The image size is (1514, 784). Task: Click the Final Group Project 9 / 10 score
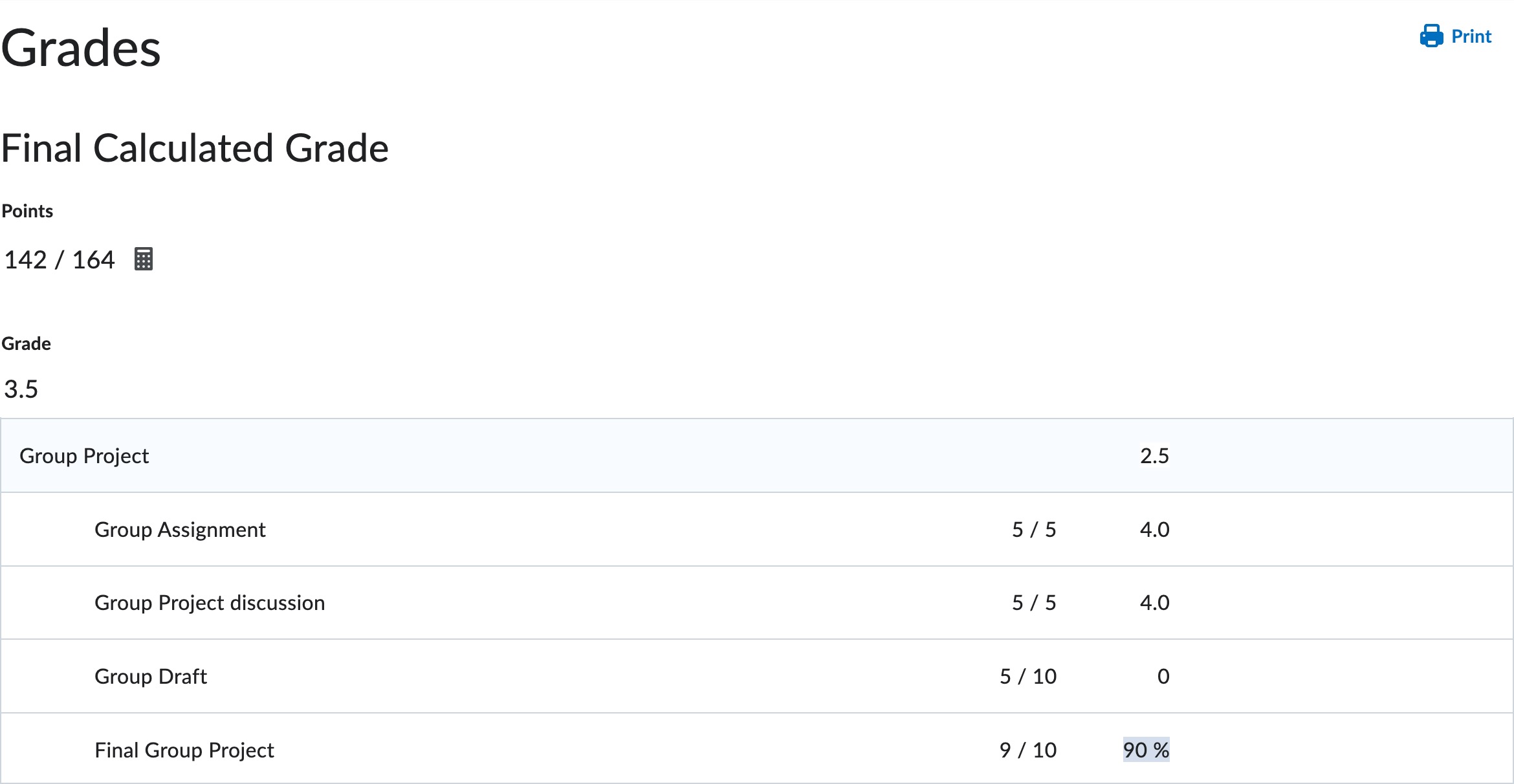[1028, 750]
